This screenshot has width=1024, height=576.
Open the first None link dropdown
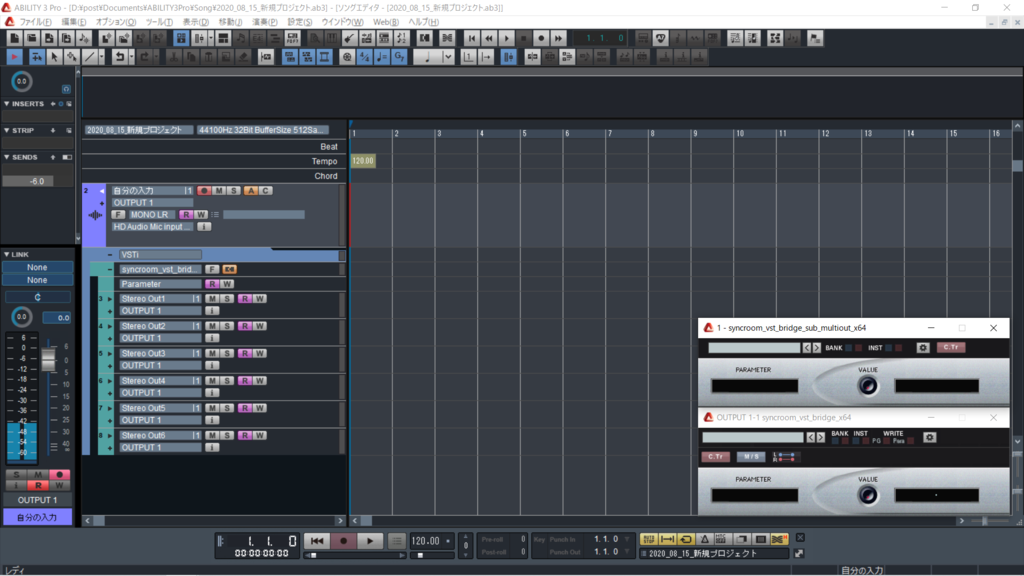pos(37,268)
